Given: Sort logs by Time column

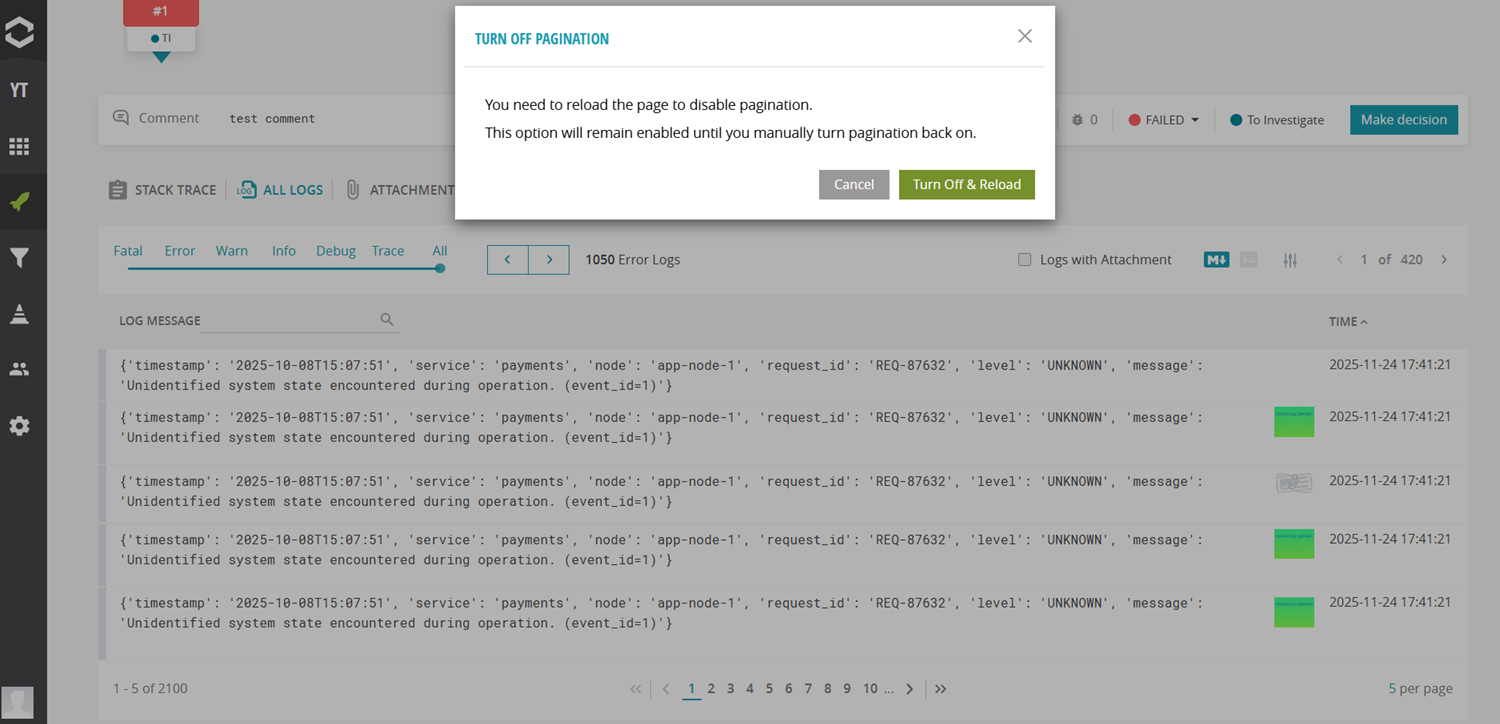Looking at the screenshot, I should pyautogui.click(x=1348, y=321).
